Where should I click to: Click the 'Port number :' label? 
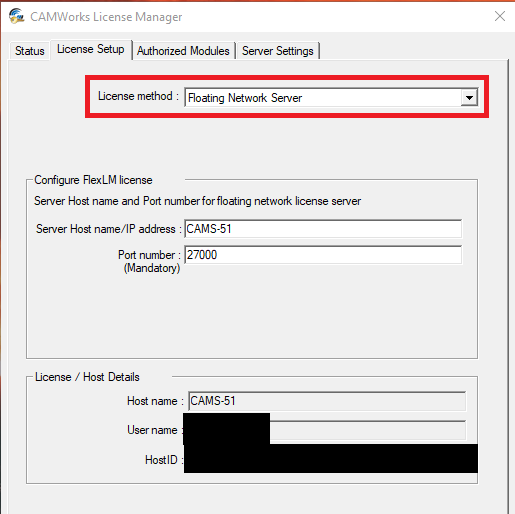[149, 255]
